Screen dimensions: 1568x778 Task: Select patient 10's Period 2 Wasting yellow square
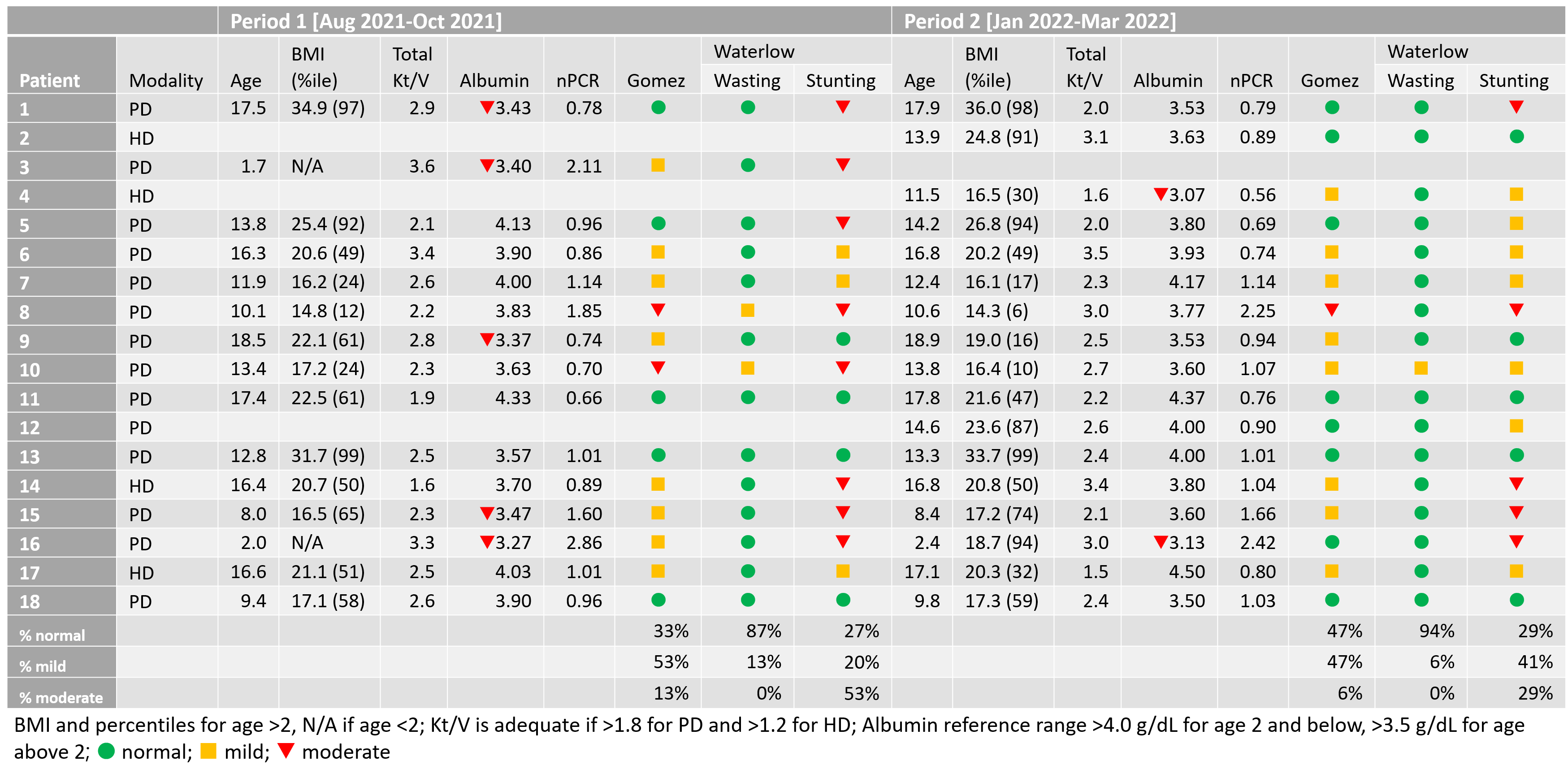click(x=1421, y=368)
